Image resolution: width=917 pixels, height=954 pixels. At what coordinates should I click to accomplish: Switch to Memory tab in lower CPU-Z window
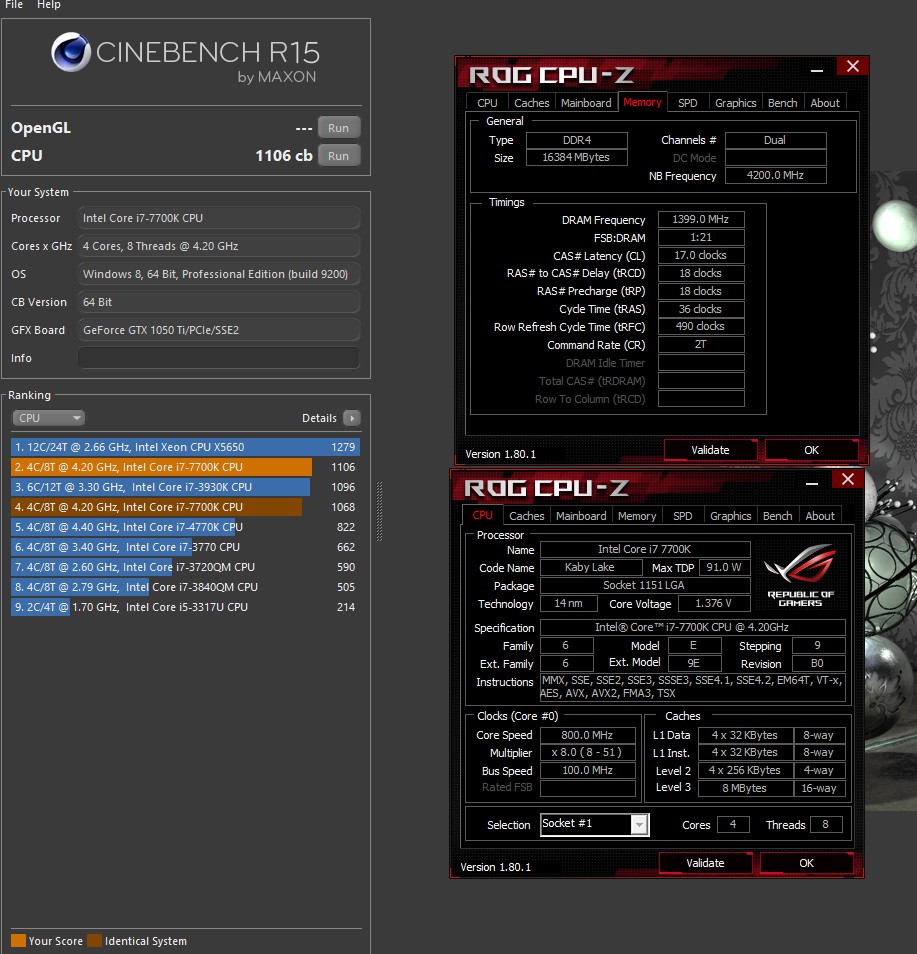coord(637,516)
